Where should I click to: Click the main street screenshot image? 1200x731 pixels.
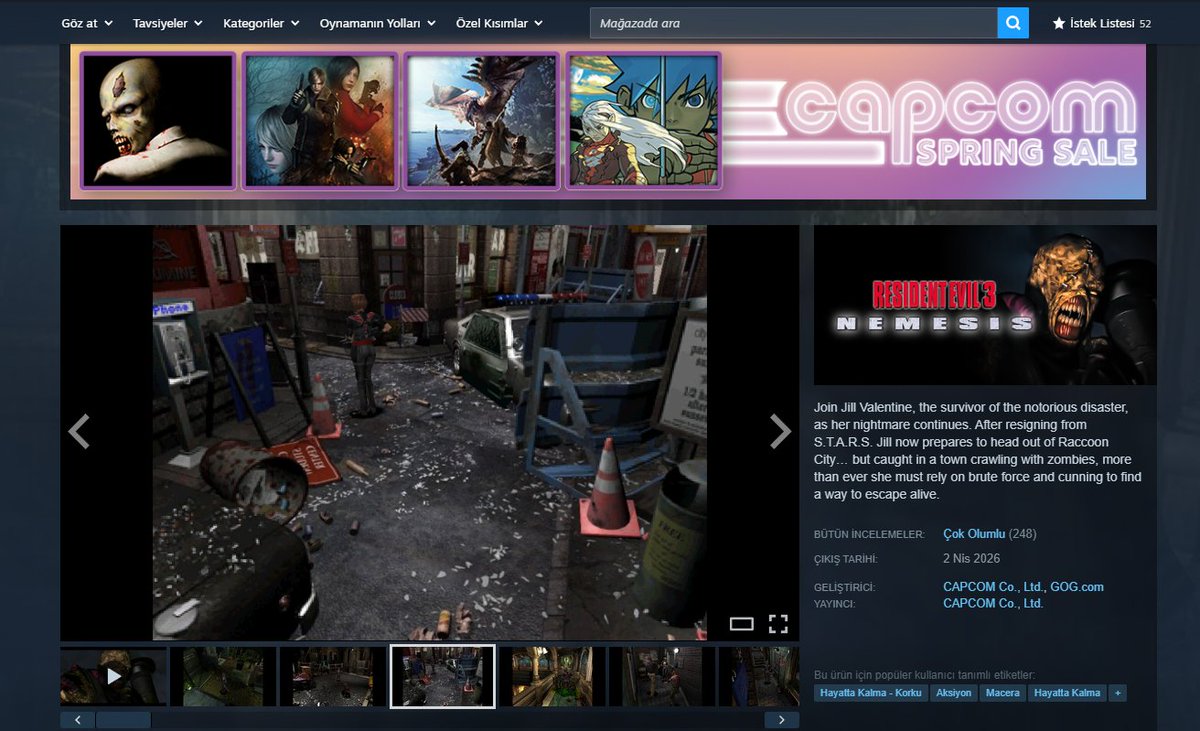[430, 432]
